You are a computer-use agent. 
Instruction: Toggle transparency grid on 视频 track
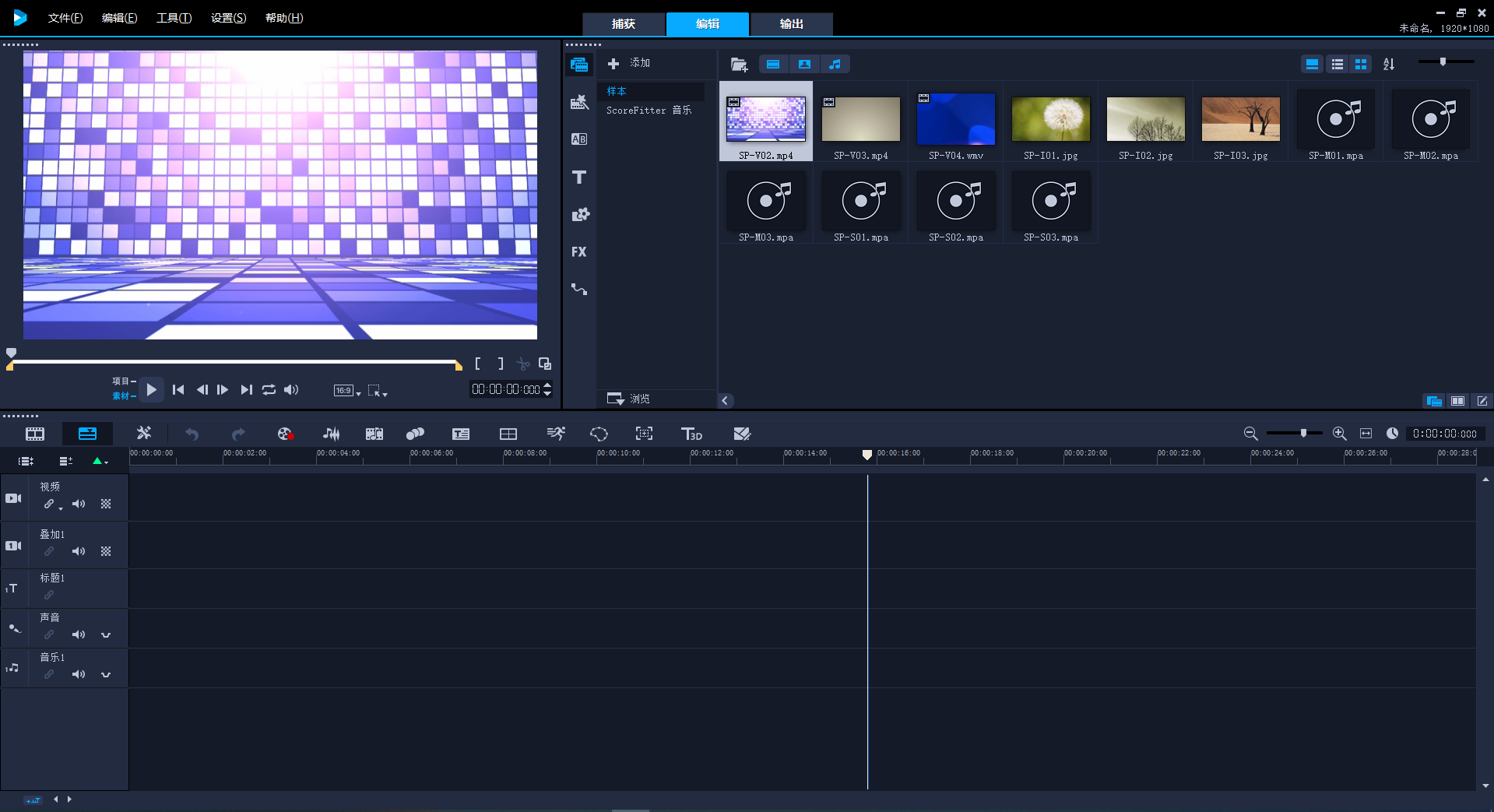[106, 504]
